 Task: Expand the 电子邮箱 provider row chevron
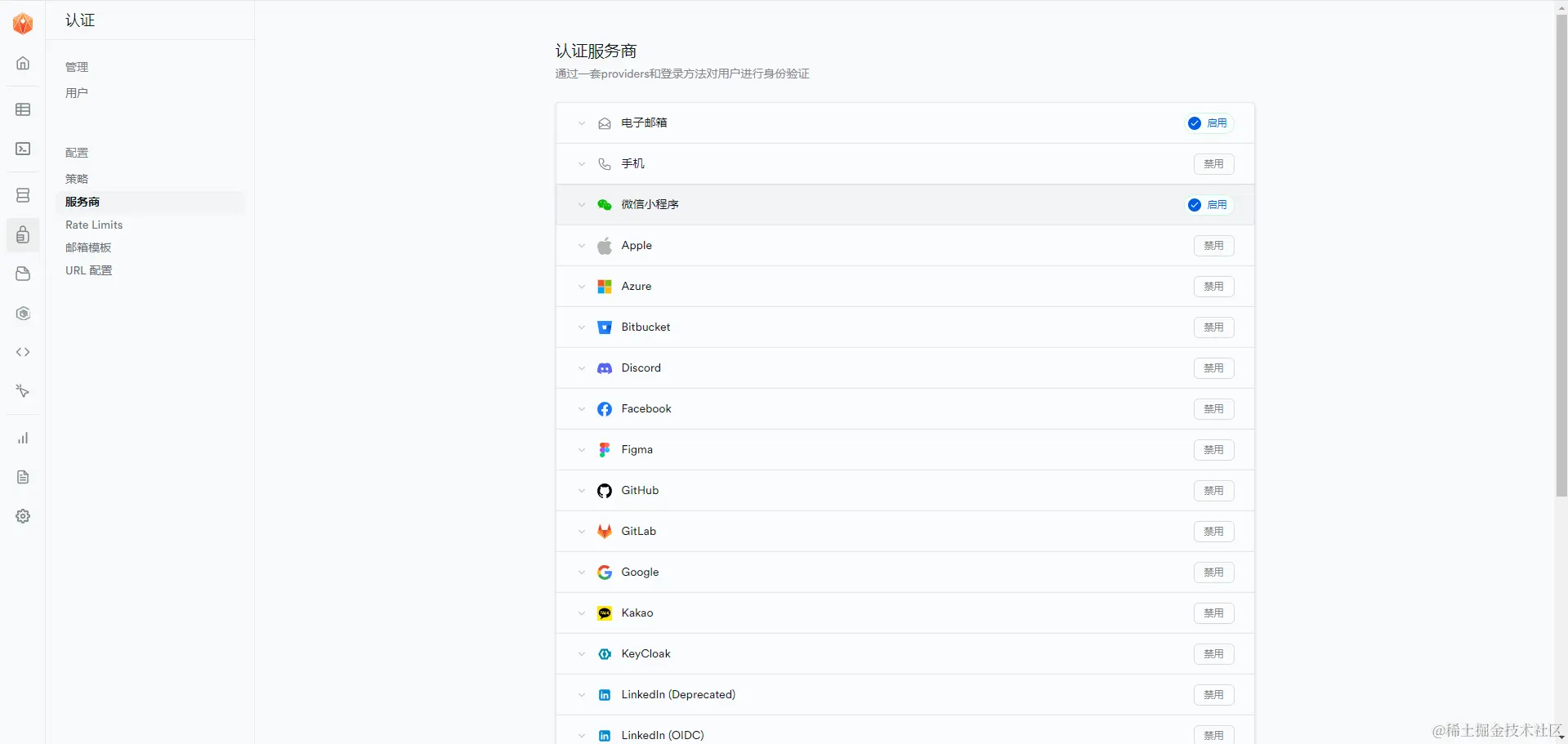point(582,123)
